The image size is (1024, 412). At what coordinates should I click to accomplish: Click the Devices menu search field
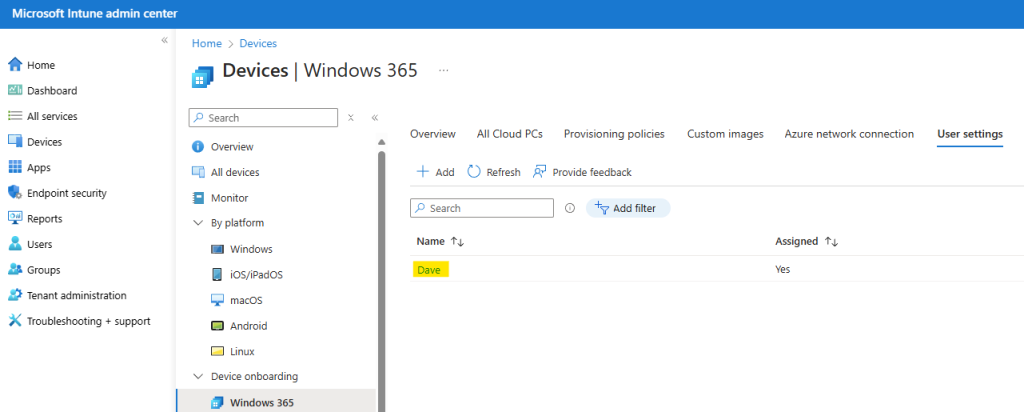point(263,118)
